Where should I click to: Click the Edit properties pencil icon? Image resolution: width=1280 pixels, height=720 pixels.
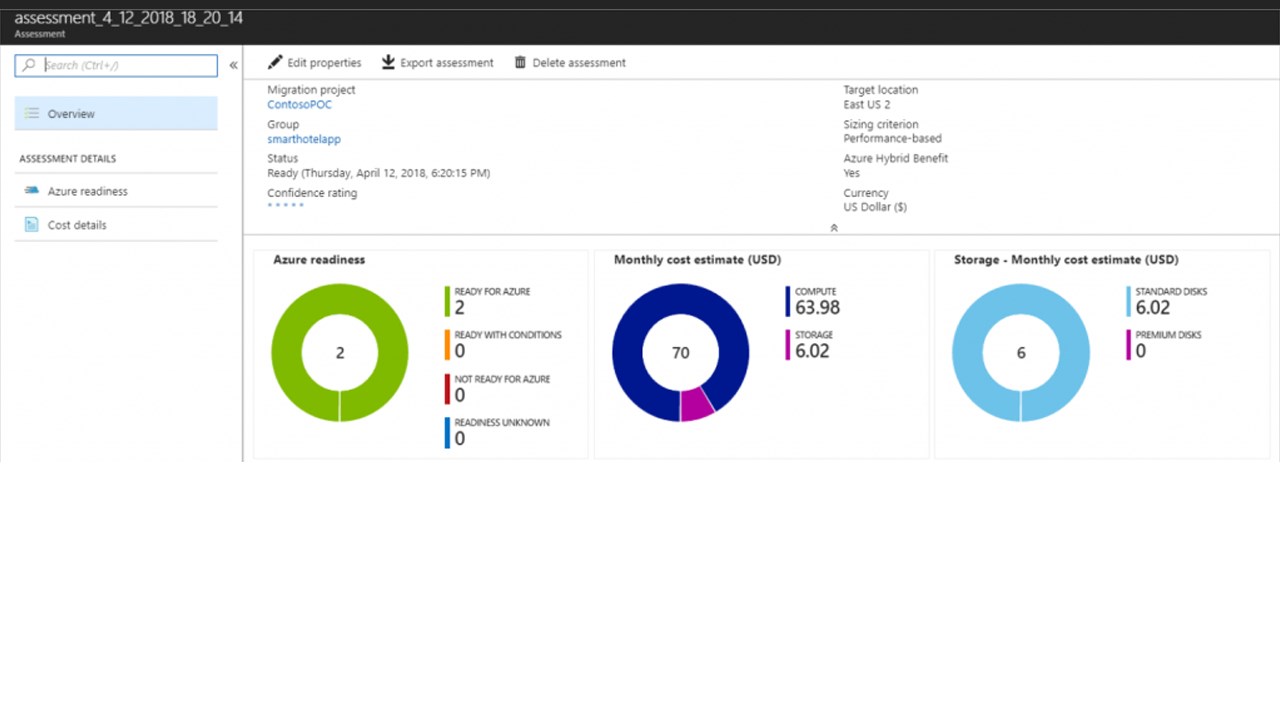pyautogui.click(x=275, y=62)
